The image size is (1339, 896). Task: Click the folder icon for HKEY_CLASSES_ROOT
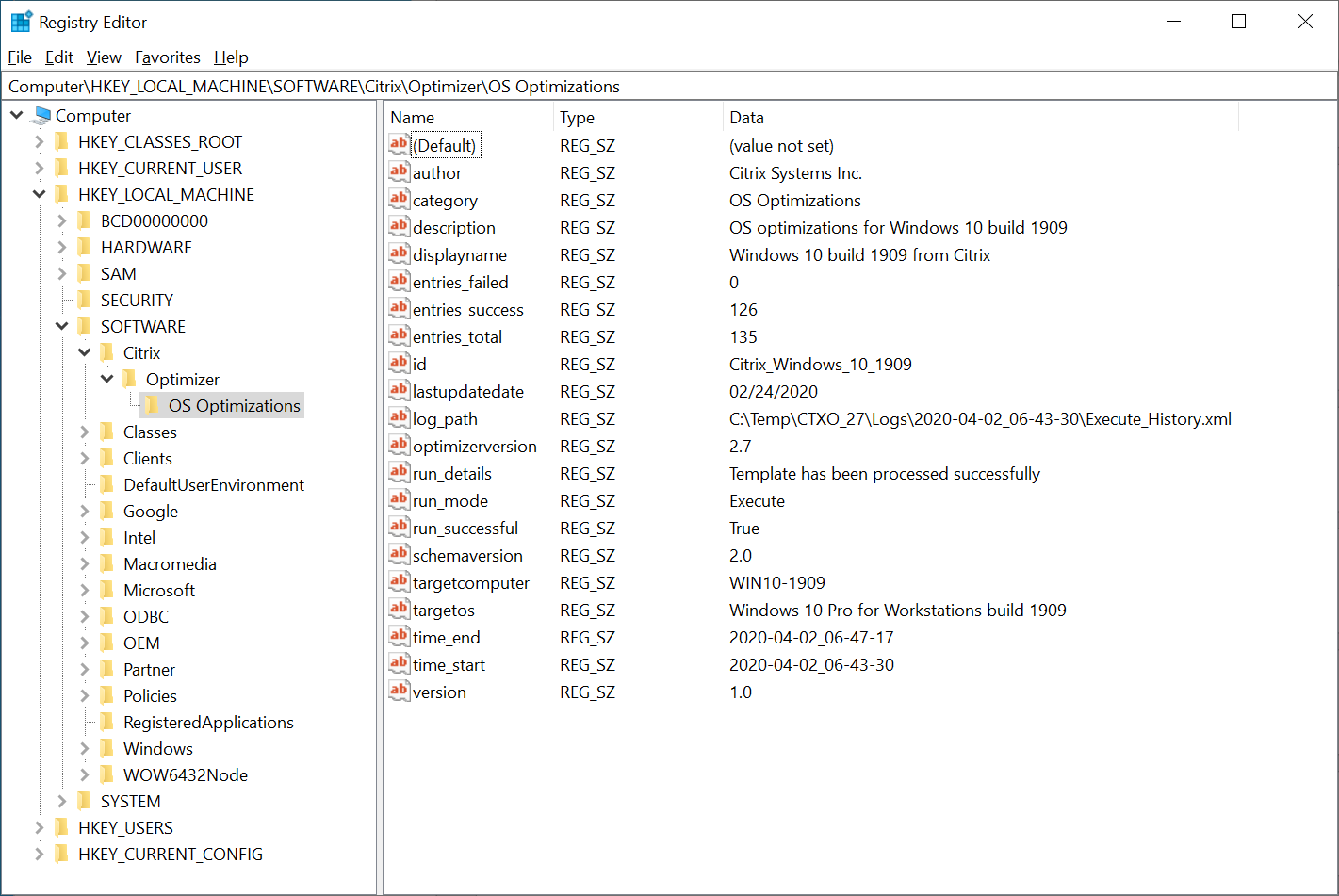[62, 142]
